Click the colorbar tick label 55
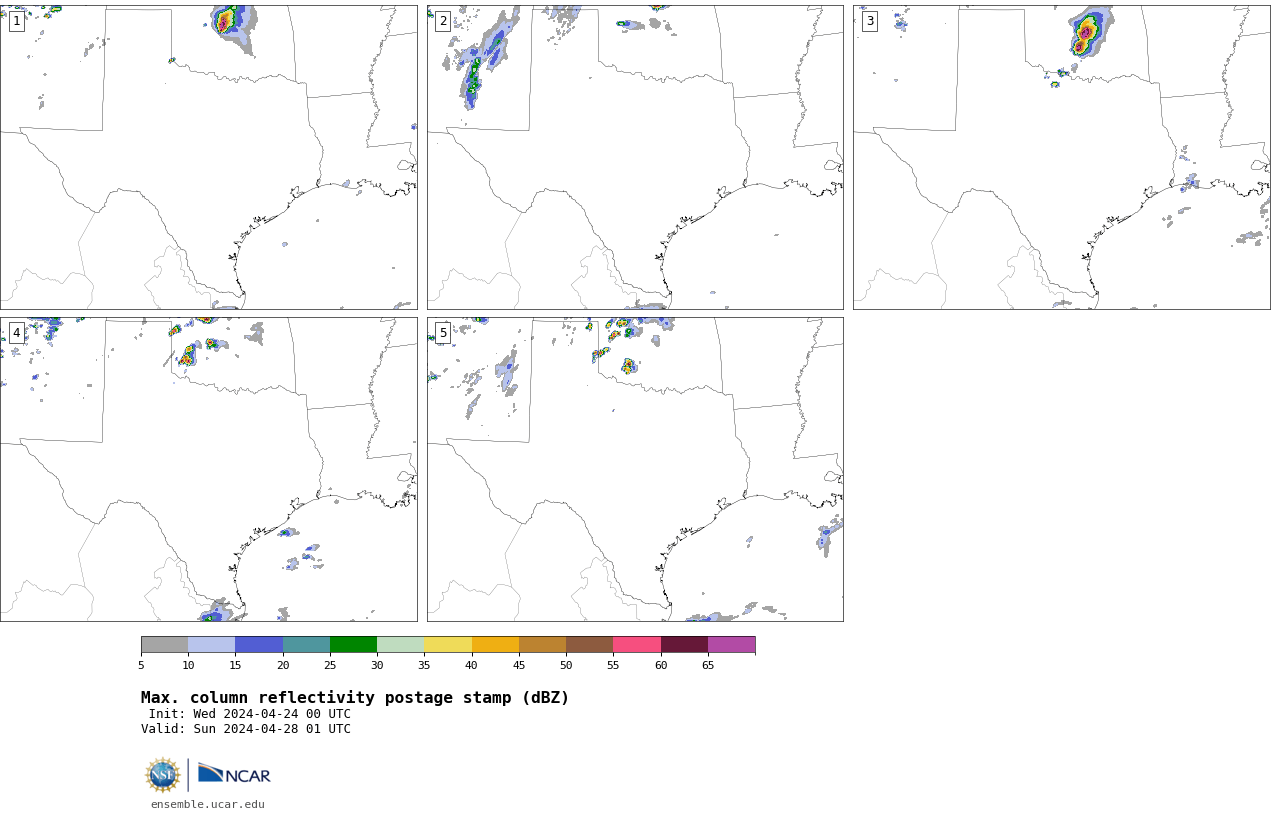Image resolution: width=1280 pixels, height=815 pixels. [613, 665]
